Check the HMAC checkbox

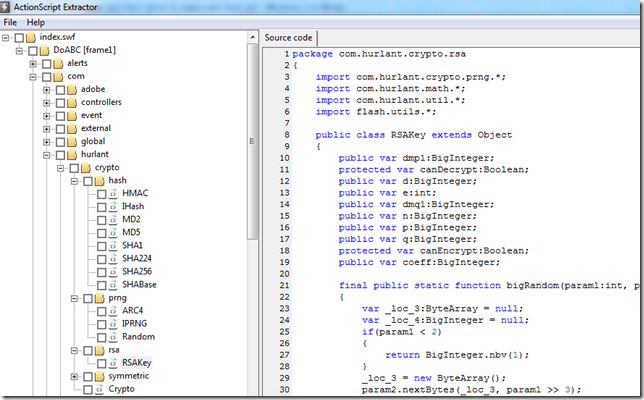(x=101, y=194)
